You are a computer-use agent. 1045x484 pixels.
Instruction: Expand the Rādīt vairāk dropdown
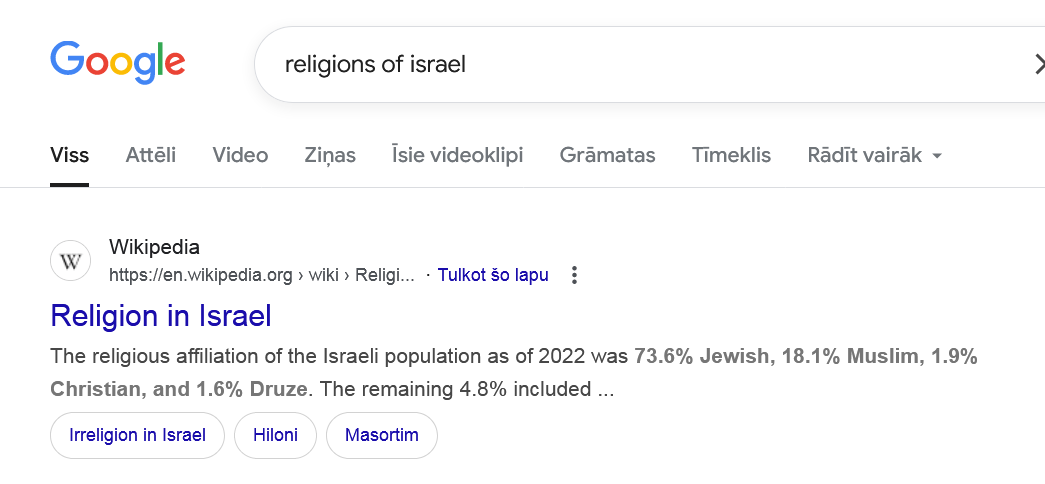point(875,155)
